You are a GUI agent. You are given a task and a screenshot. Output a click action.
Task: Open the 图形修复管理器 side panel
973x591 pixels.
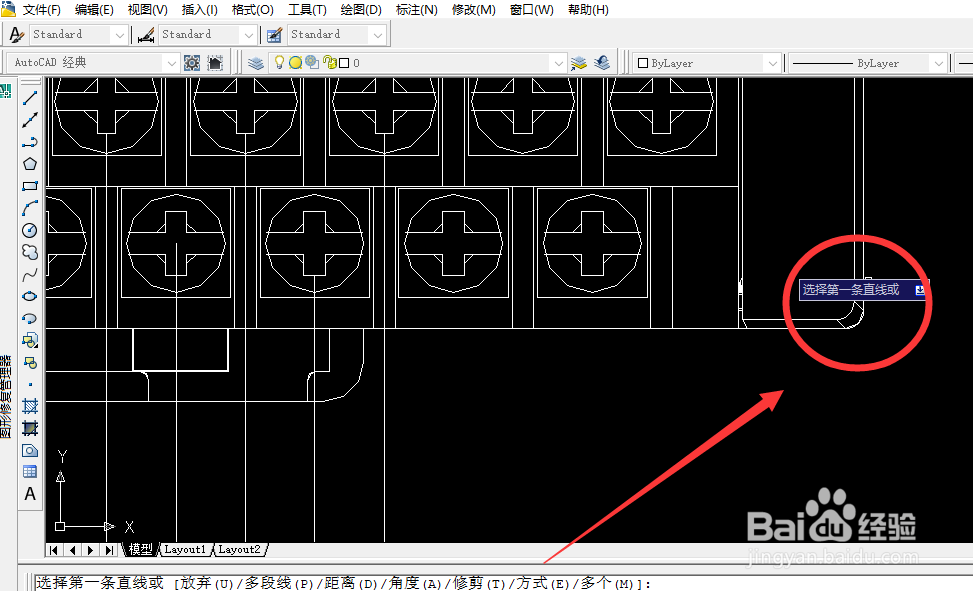(6, 396)
